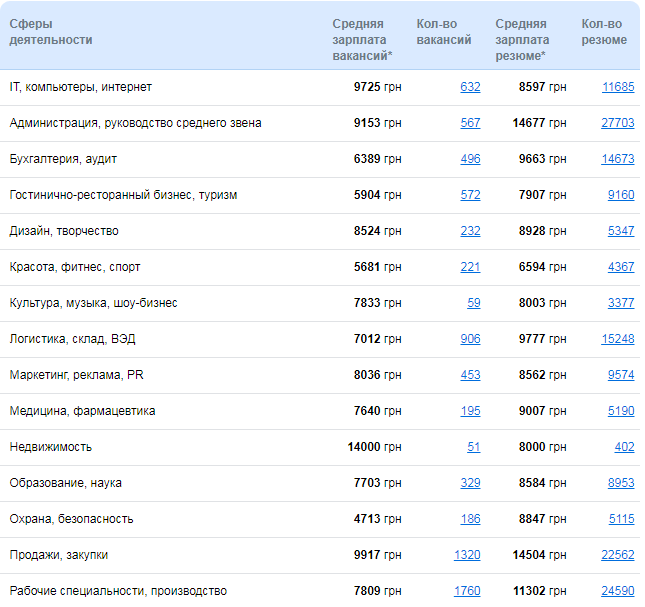Open accounting resumes link 14673
The height and width of the screenshot is (607, 645).
[x=617, y=159]
